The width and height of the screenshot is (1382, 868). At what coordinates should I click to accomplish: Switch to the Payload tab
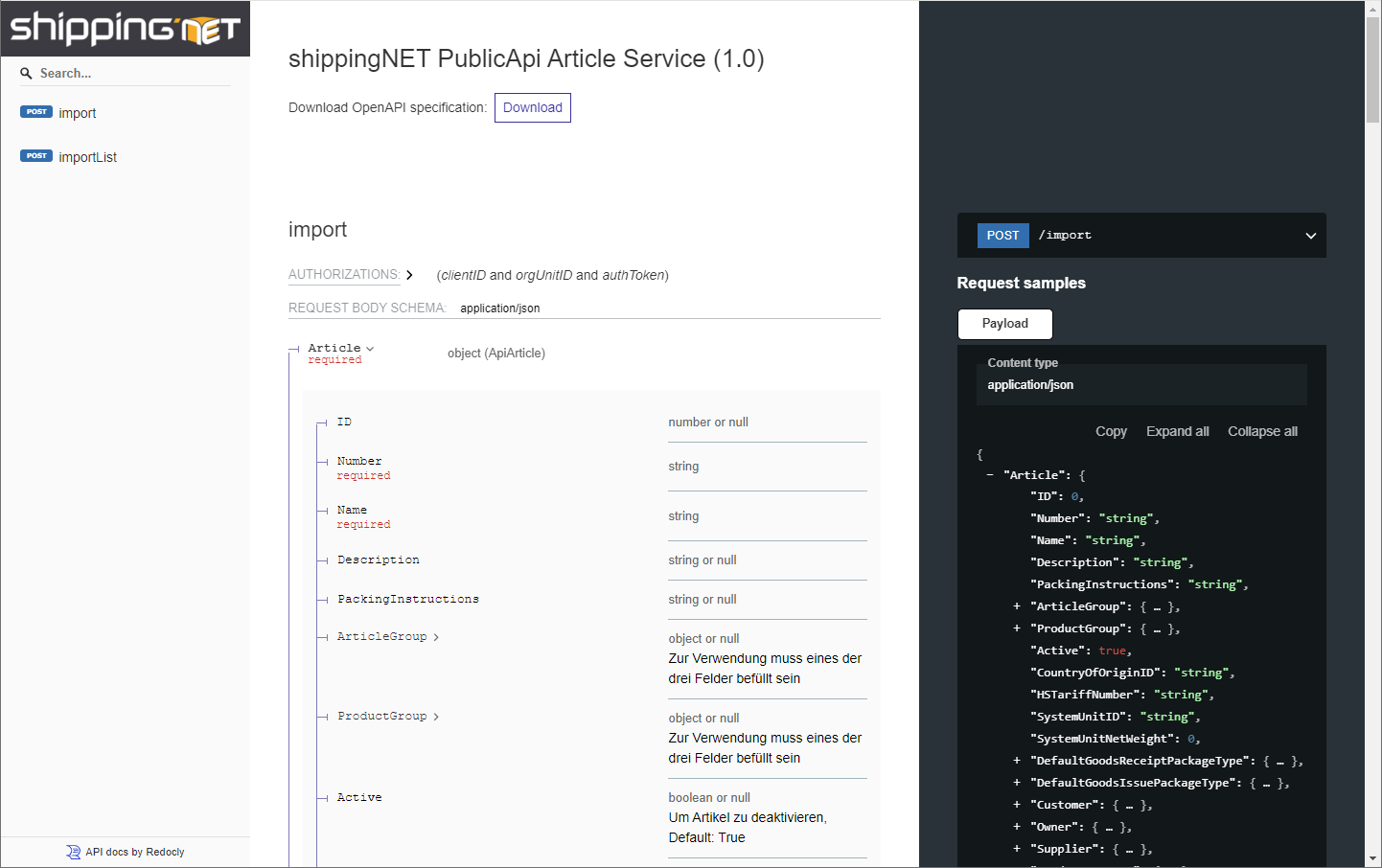[1004, 324]
